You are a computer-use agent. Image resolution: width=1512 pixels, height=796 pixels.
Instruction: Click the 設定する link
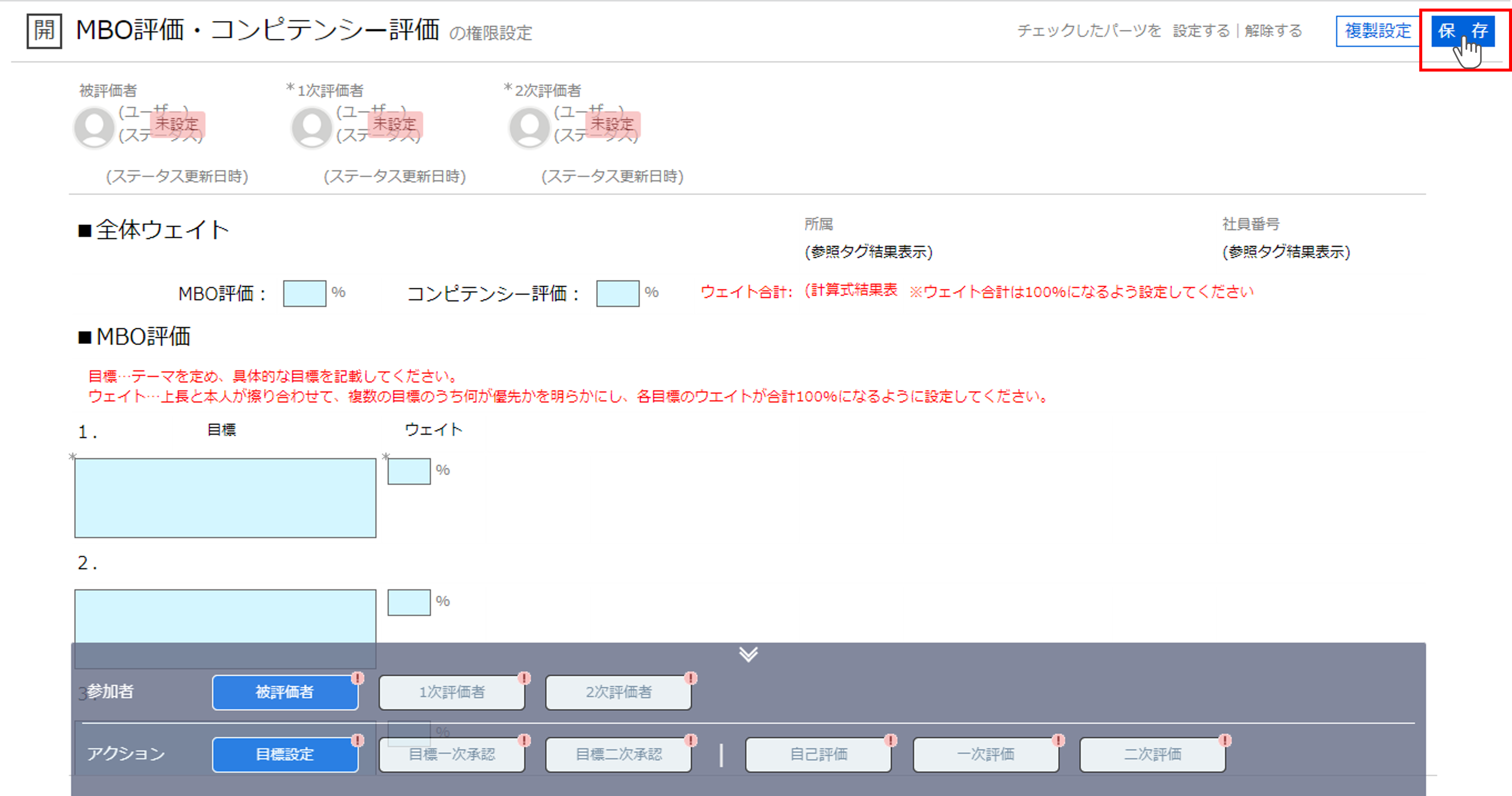click(x=1201, y=31)
